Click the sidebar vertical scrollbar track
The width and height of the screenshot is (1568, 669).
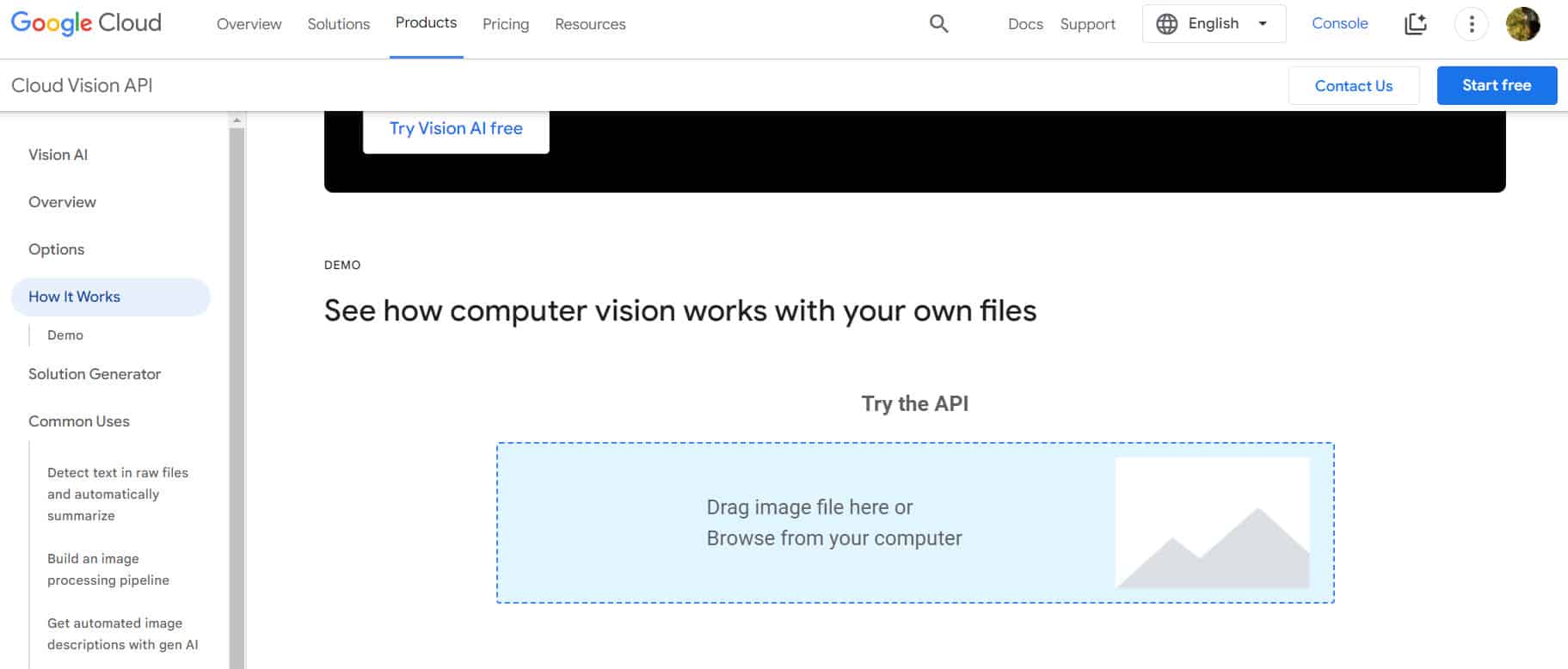click(x=237, y=398)
